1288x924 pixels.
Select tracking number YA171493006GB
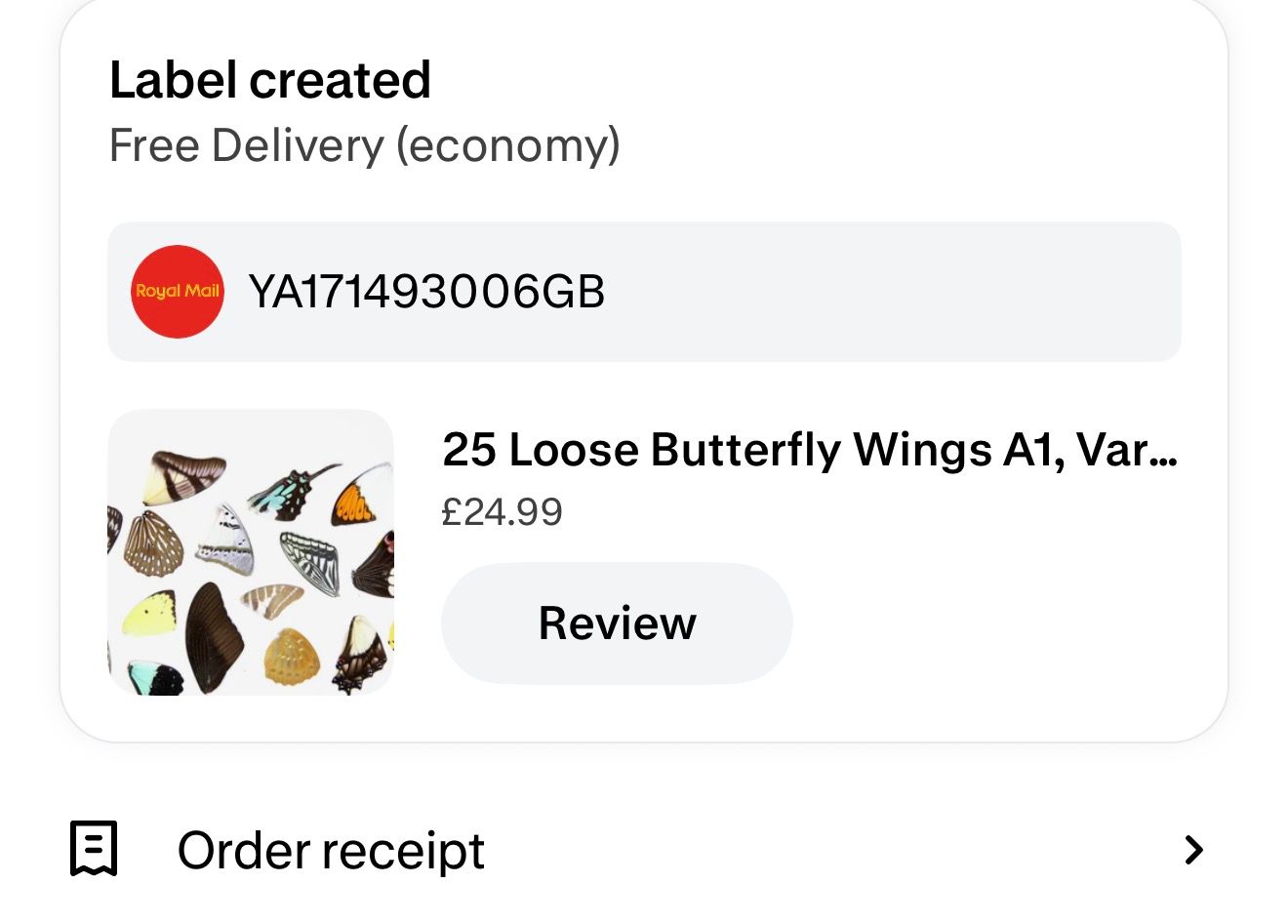tap(426, 292)
